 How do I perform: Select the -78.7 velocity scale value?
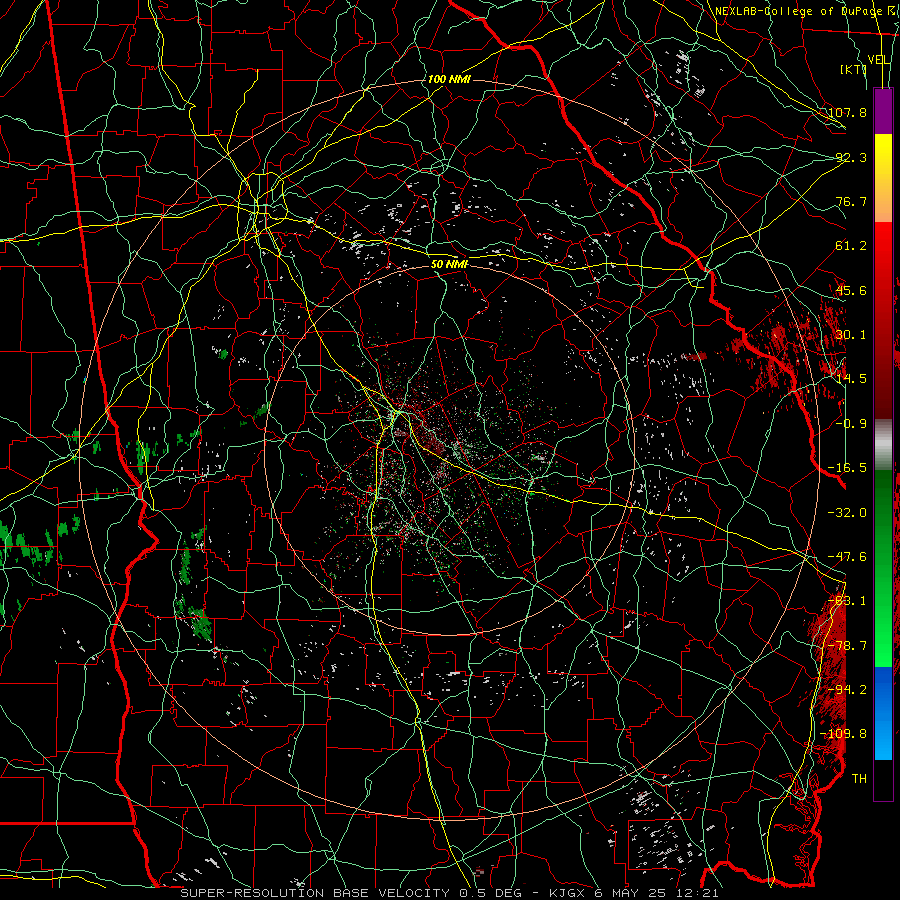coord(848,646)
